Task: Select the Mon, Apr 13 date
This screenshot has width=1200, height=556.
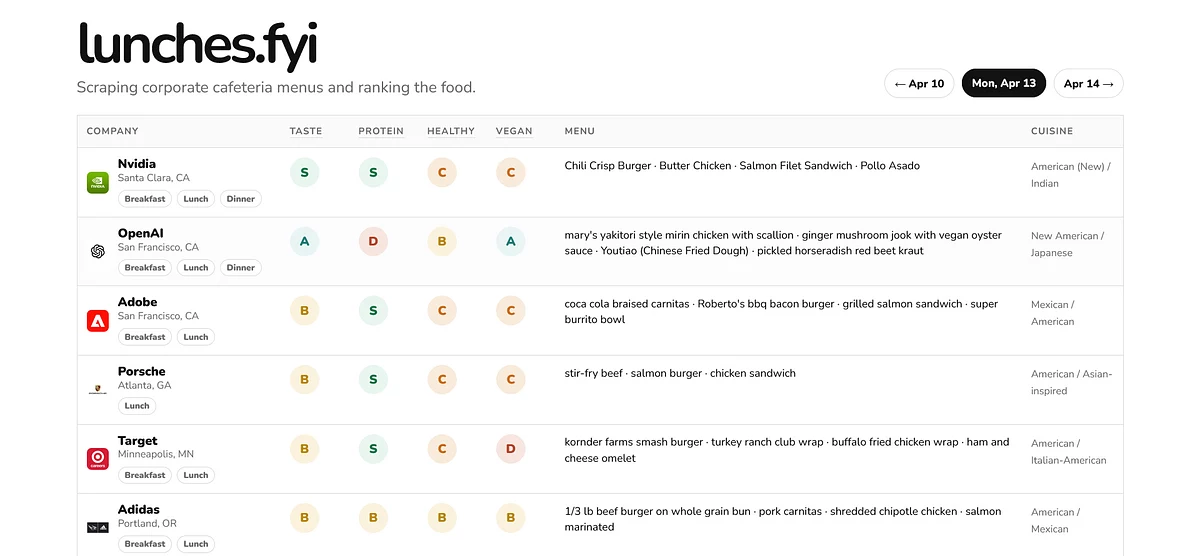Action: click(1004, 84)
